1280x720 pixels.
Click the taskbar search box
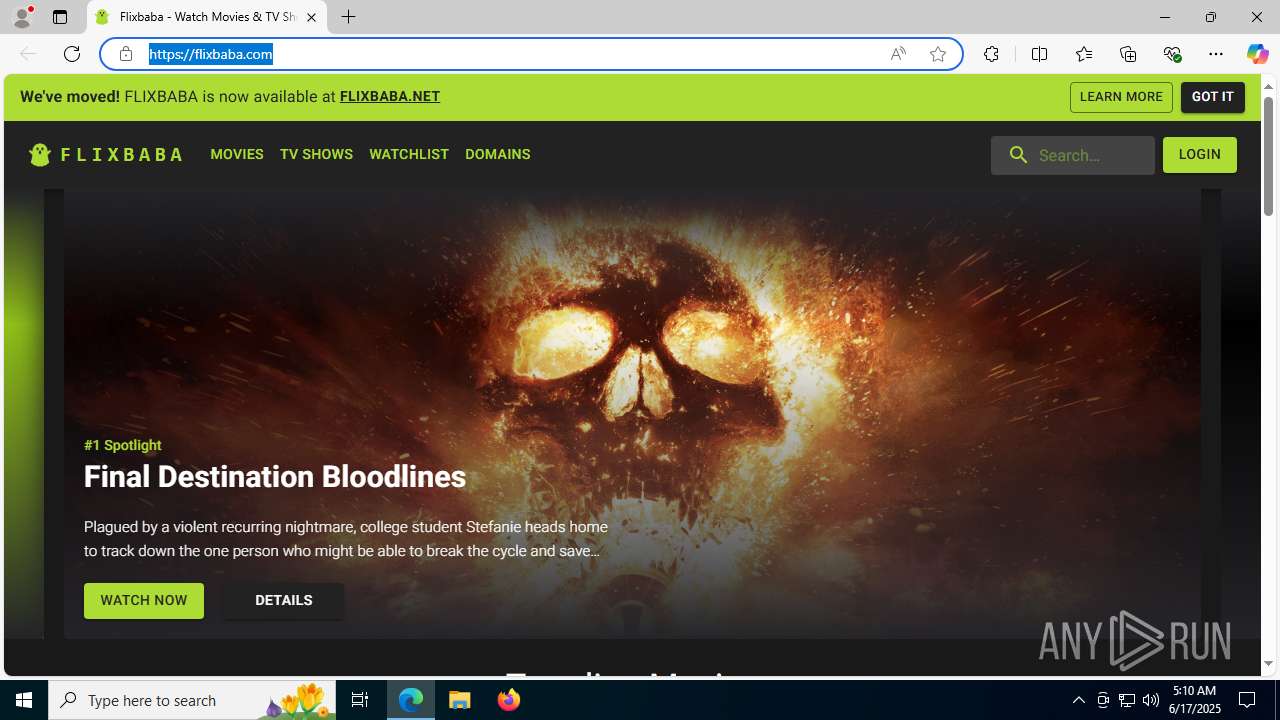[192, 700]
